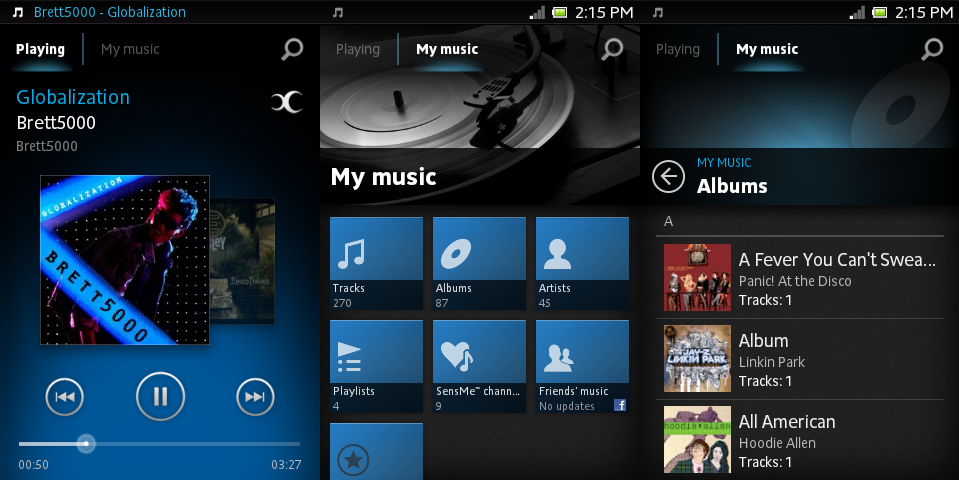
Task: Pause playback with the pause button
Action: [x=160, y=397]
